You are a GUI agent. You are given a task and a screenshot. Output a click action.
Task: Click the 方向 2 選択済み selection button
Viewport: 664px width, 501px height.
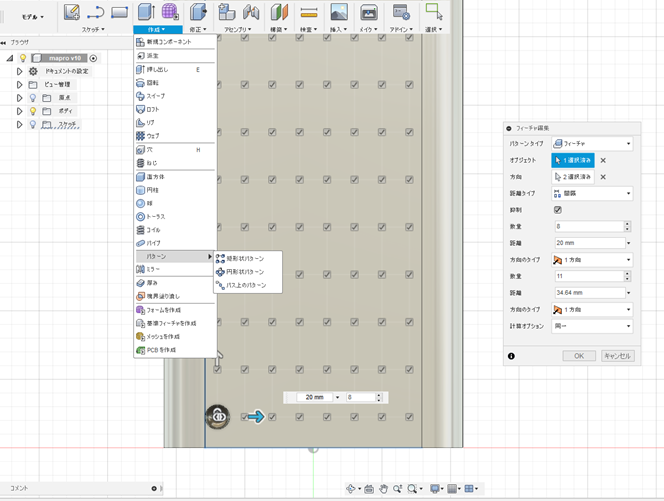point(573,177)
